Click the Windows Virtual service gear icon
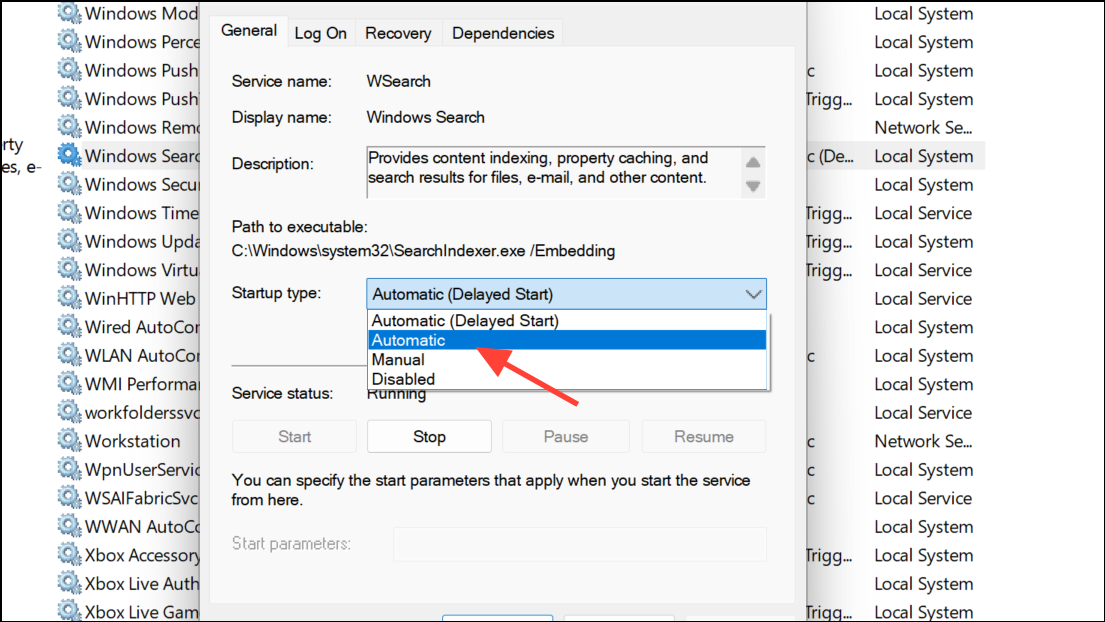Image resolution: width=1105 pixels, height=622 pixels. pyautogui.click(x=69, y=269)
